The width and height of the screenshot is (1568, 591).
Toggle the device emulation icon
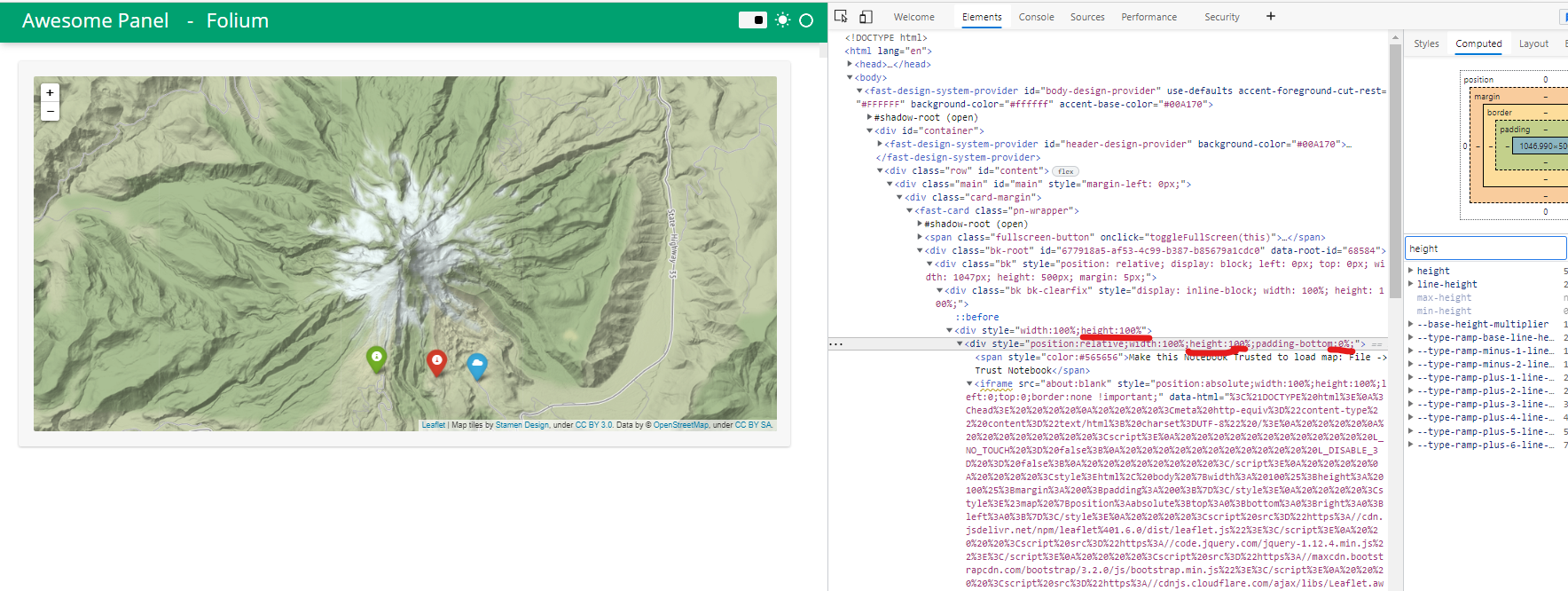point(866,16)
